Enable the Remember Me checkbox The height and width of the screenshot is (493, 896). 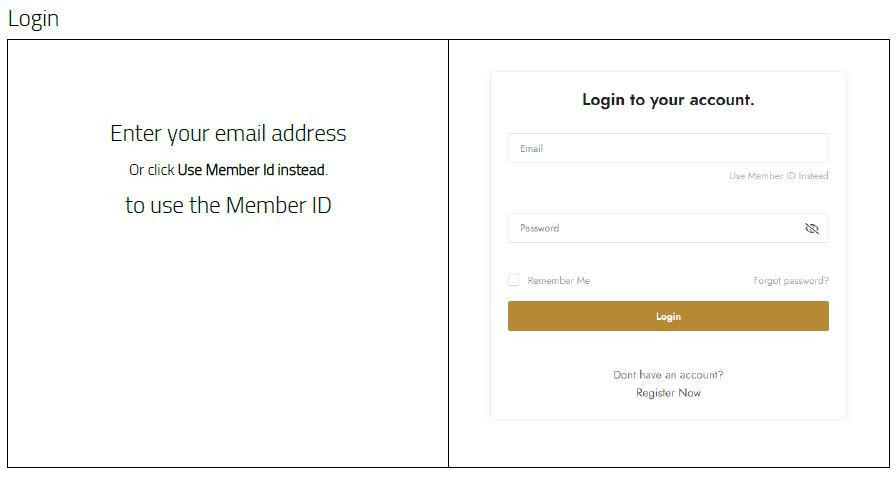click(514, 281)
